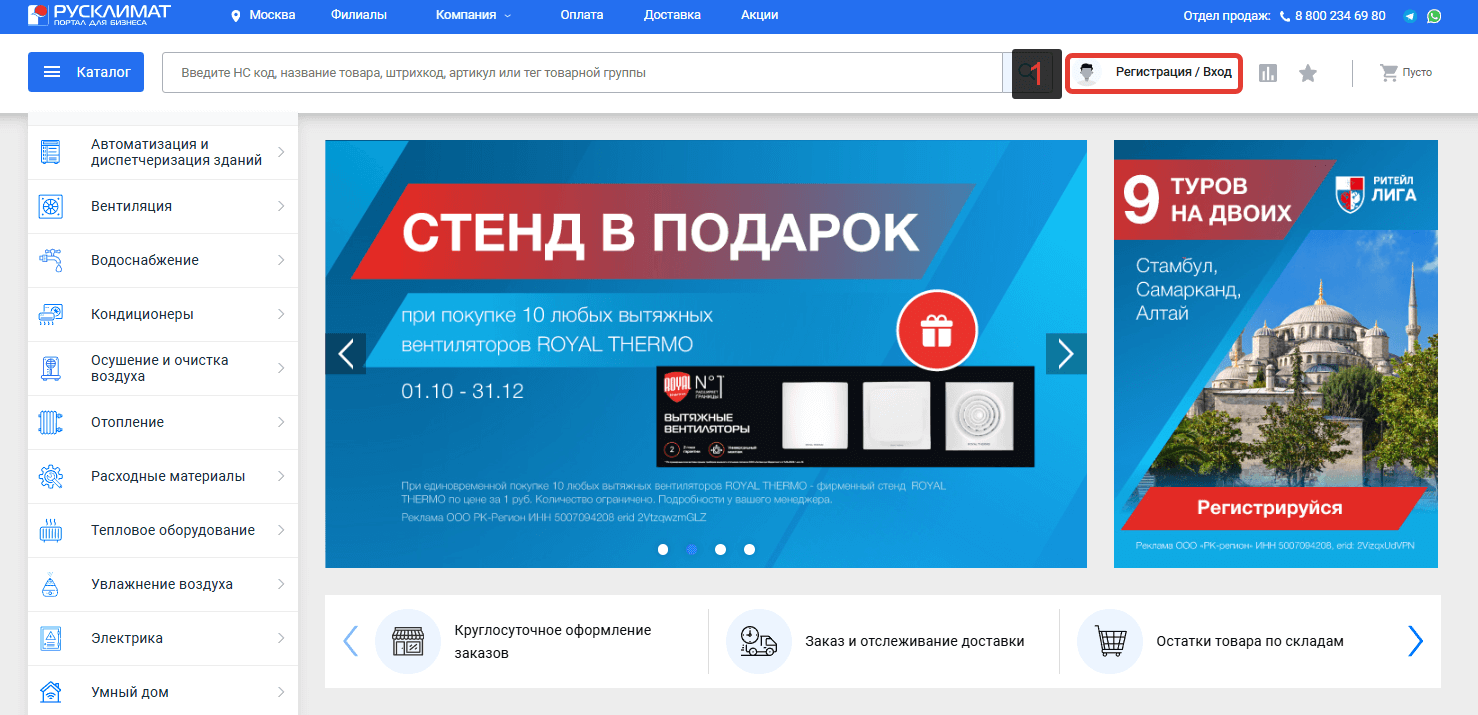Expand the Вентиляция category chevron
Viewport: 1478px width, 715px height.
(x=281, y=206)
